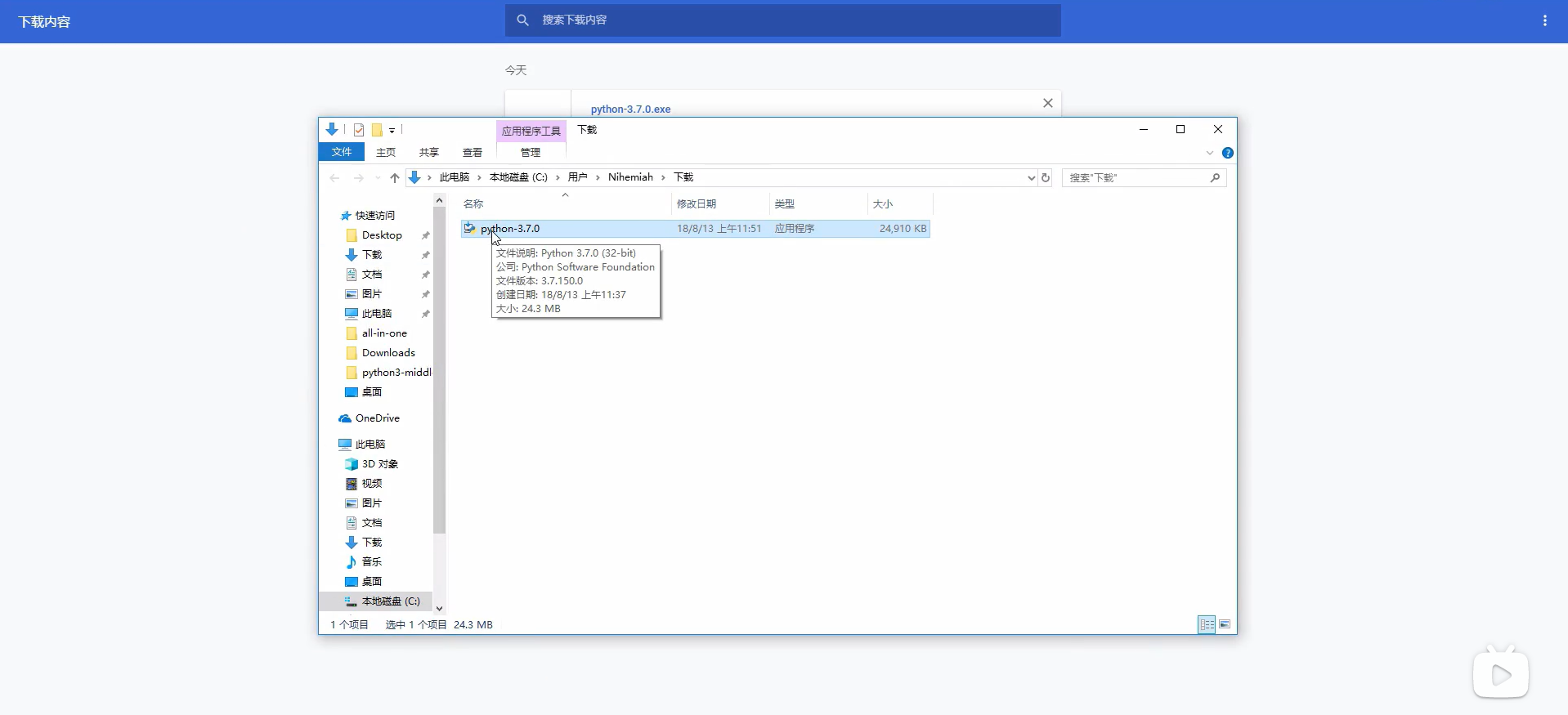The width and height of the screenshot is (1568, 715).
Task: Switch to large icons view layout
Action: [1225, 624]
